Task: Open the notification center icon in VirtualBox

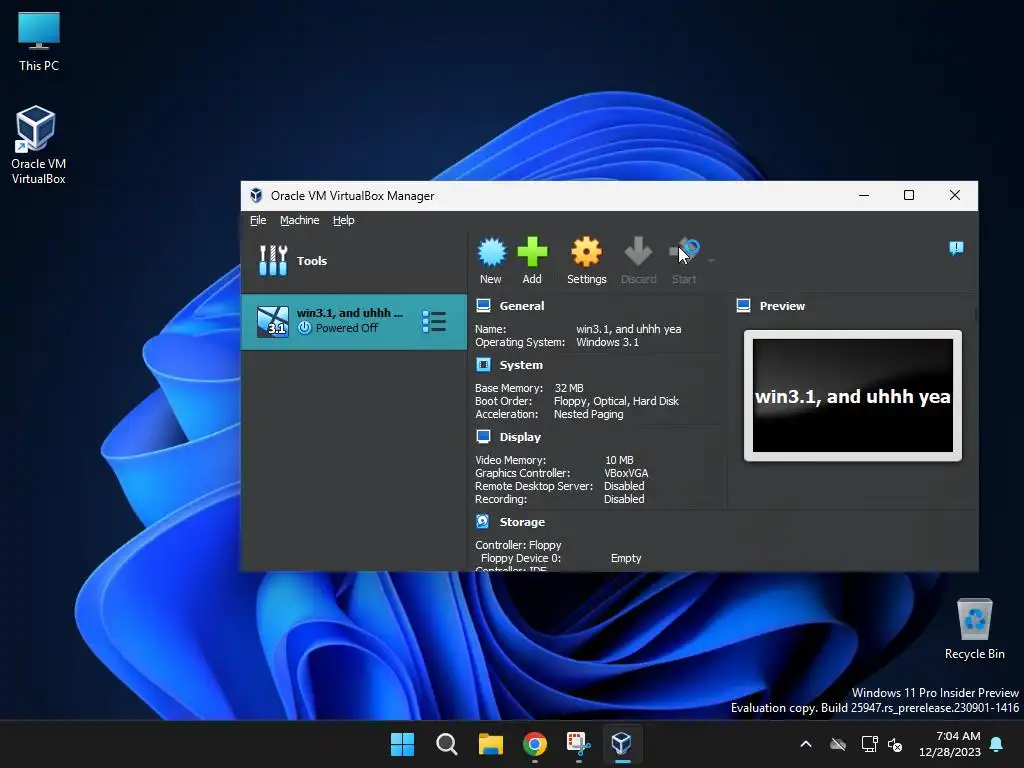Action: pos(956,248)
